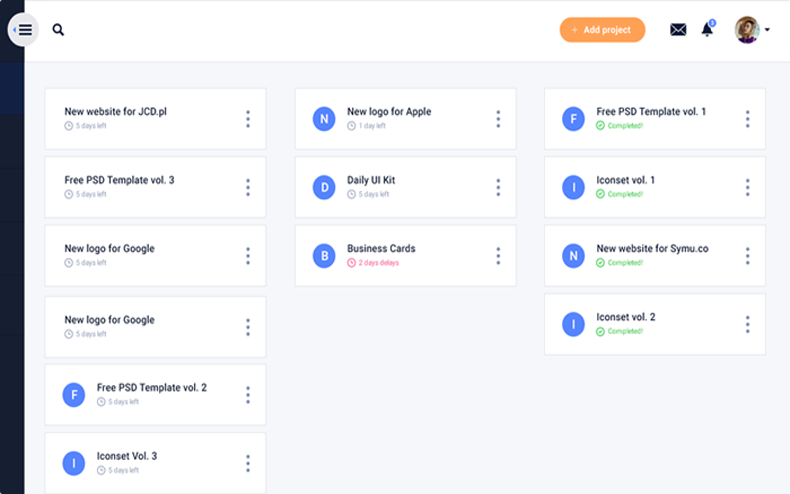This screenshot has height=494, width=790.
Task: Open three-dot menu for Business Cards
Action: (498, 256)
